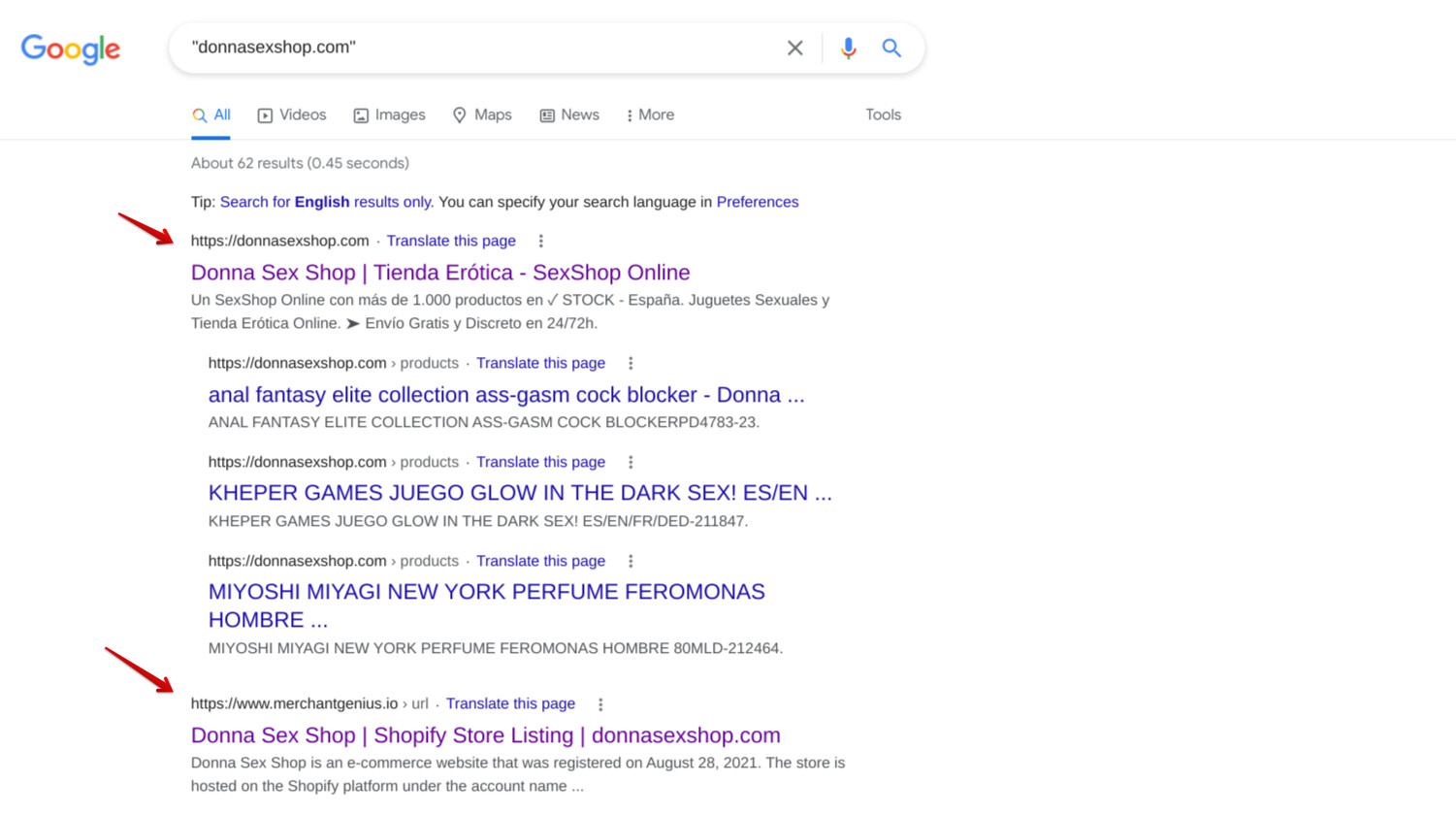Go to the Google logo homepage
Viewport: 1456px width, 815px height.
click(71, 49)
